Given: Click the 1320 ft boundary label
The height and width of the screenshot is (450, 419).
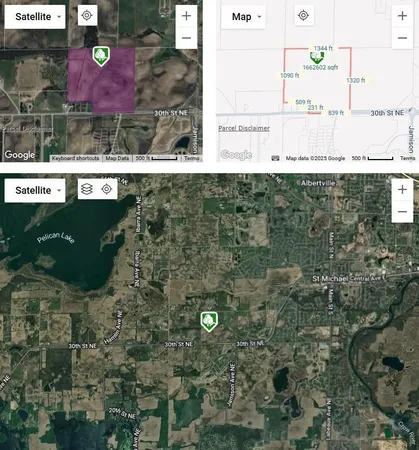Looking at the screenshot, I should tap(355, 80).
